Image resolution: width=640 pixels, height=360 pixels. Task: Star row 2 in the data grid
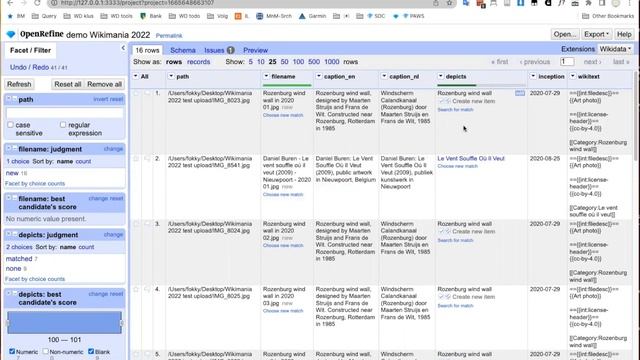pyautogui.click(x=136, y=159)
